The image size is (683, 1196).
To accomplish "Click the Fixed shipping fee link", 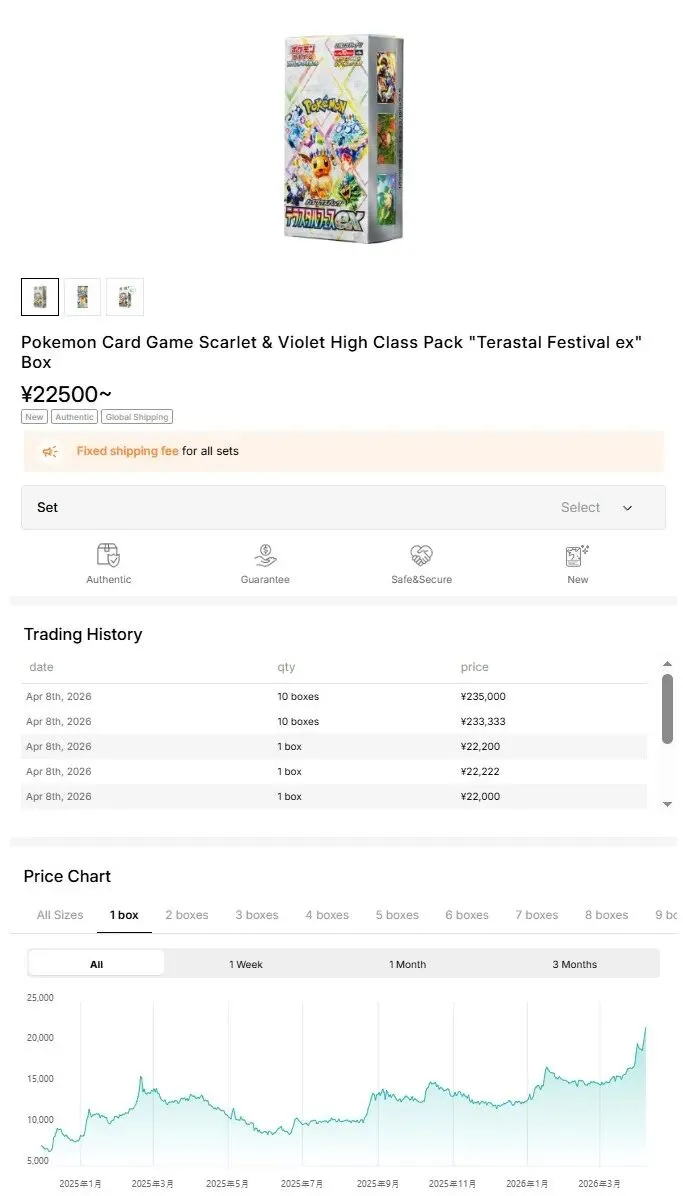I will click(127, 452).
